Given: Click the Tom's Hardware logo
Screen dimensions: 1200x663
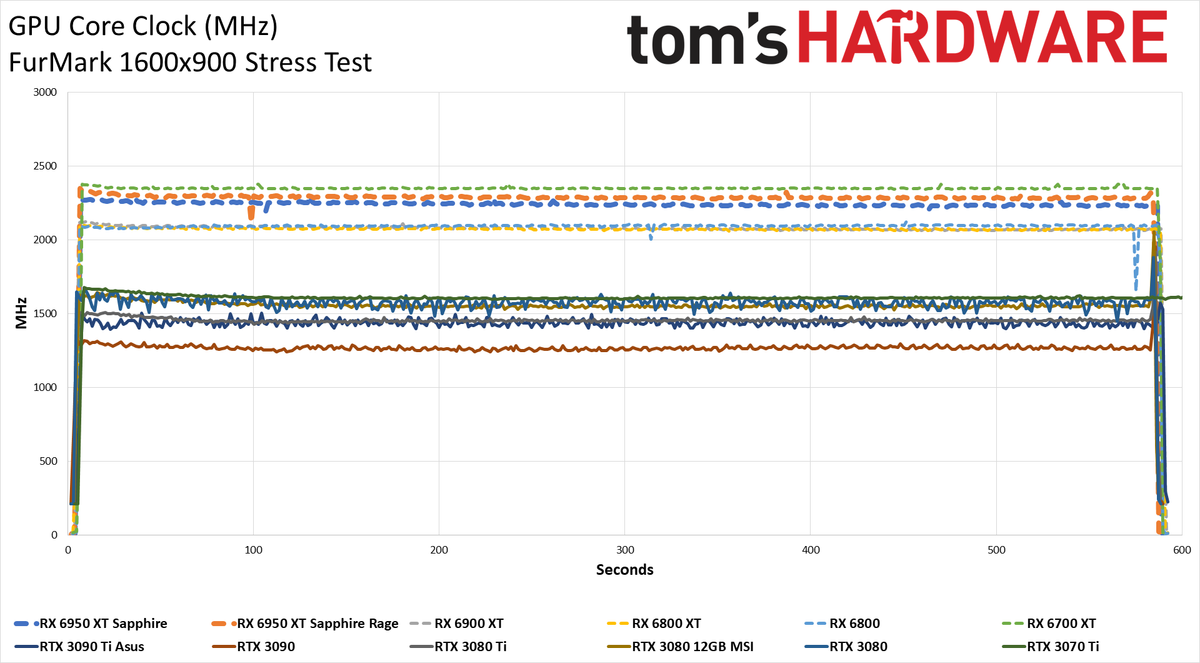Looking at the screenshot, I should (896, 40).
